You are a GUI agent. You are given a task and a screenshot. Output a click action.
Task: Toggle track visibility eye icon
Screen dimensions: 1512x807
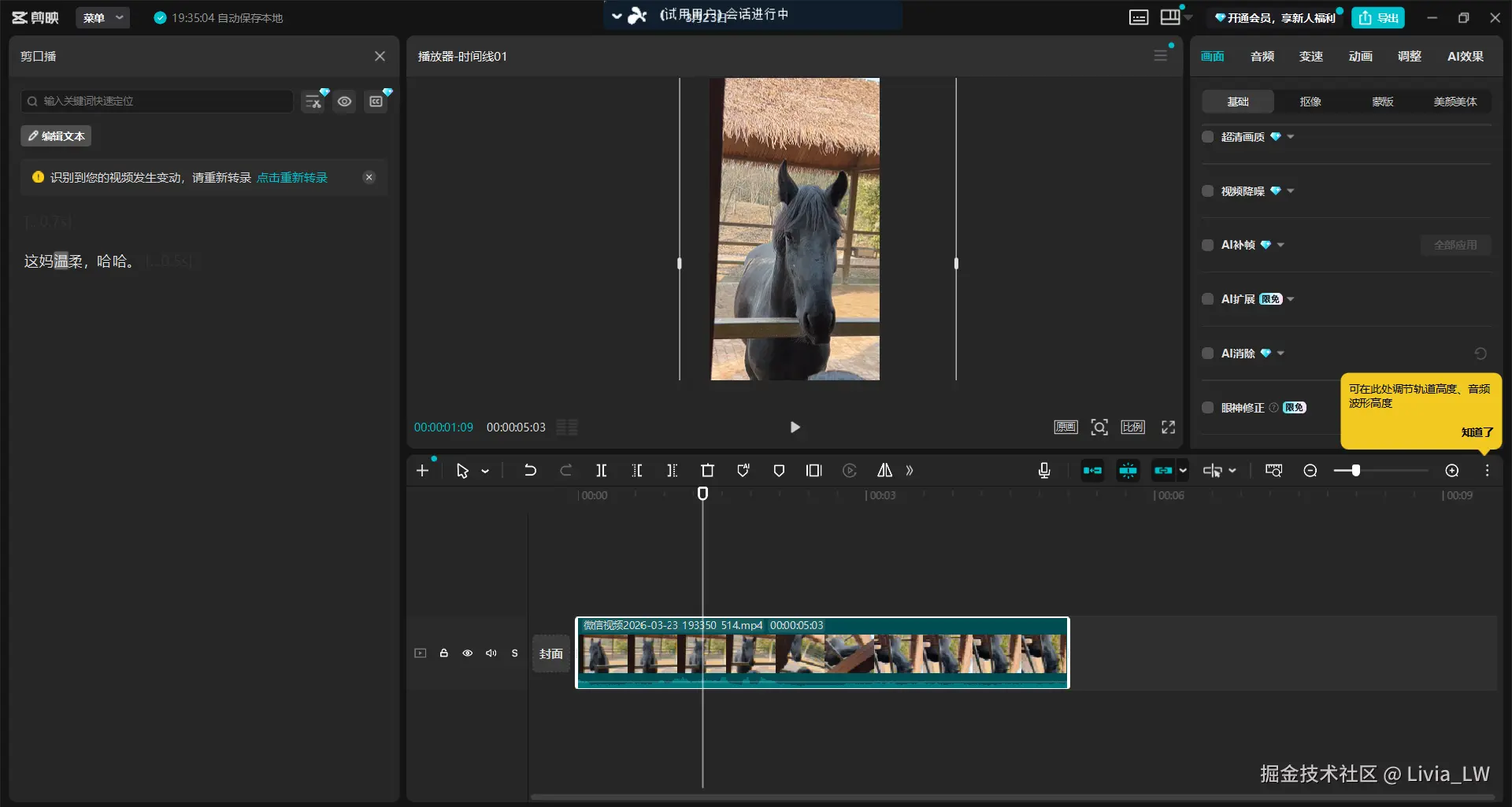click(467, 653)
